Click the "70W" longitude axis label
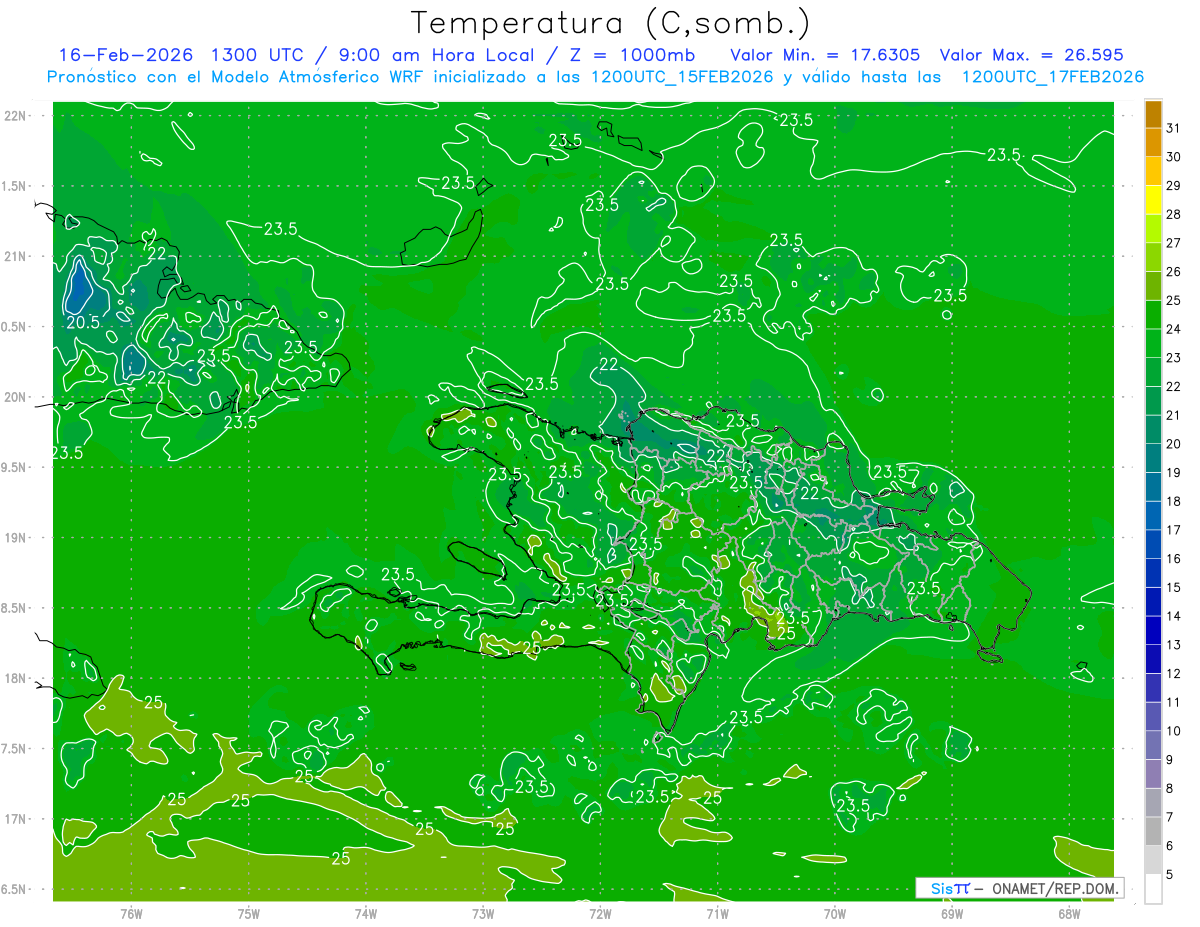 [835, 913]
